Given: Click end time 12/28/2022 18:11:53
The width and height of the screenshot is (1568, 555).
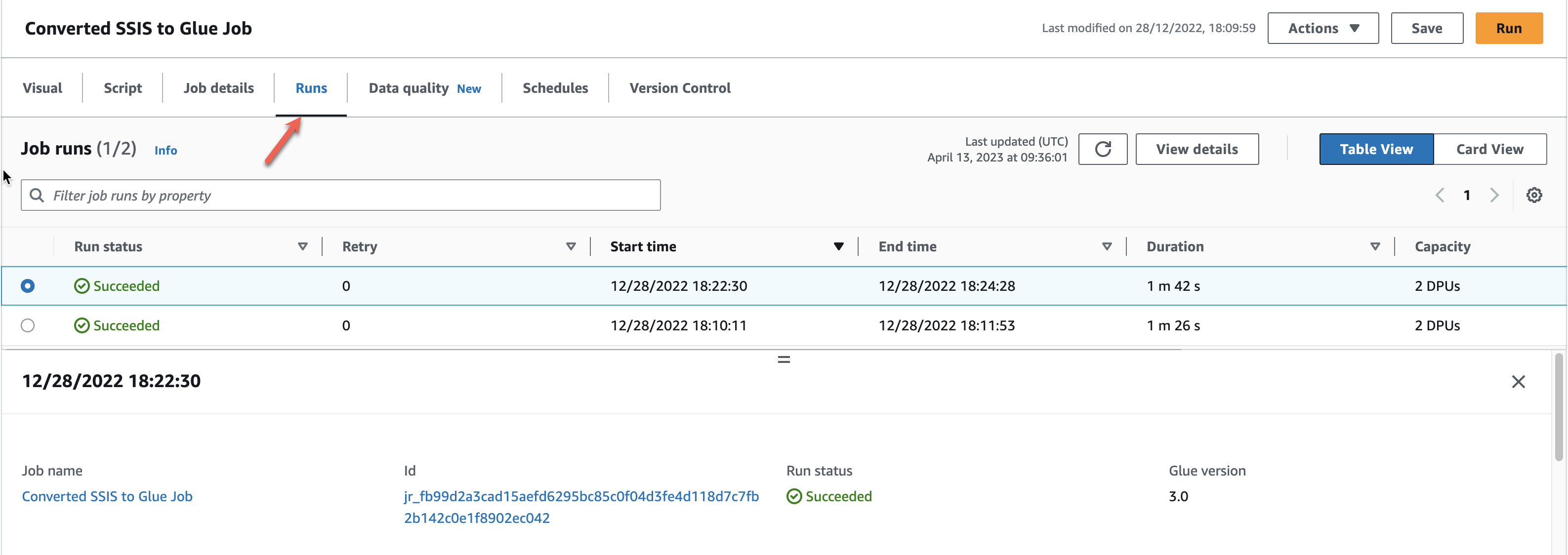Looking at the screenshot, I should pos(947,325).
